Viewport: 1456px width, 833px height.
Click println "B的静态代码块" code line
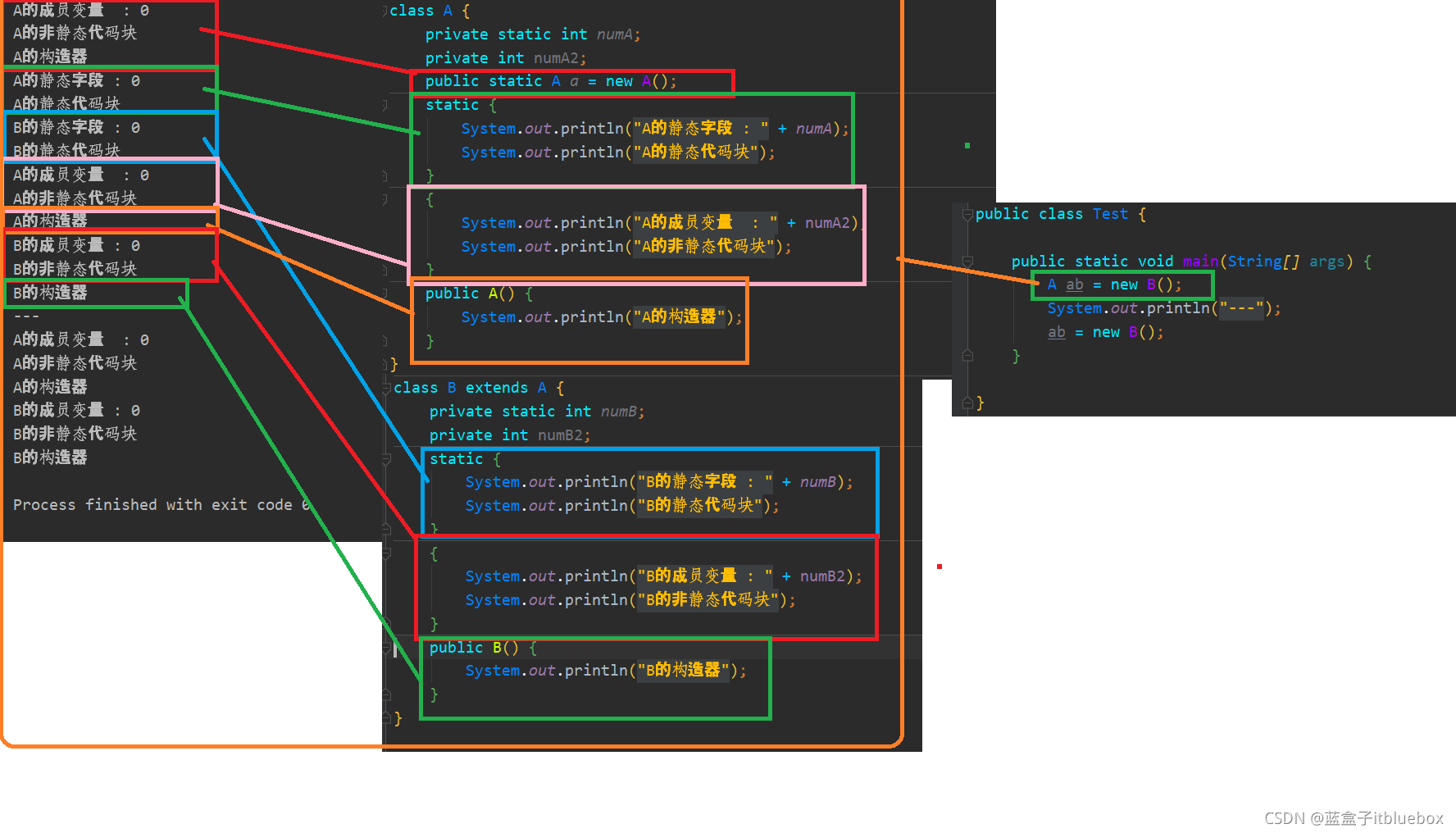(622, 506)
